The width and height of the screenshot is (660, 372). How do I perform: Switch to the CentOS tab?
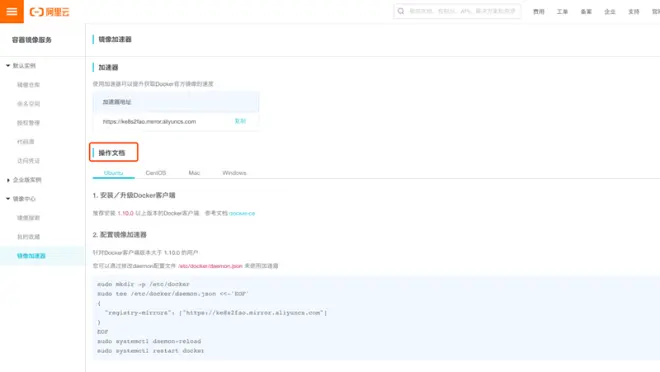click(x=156, y=173)
